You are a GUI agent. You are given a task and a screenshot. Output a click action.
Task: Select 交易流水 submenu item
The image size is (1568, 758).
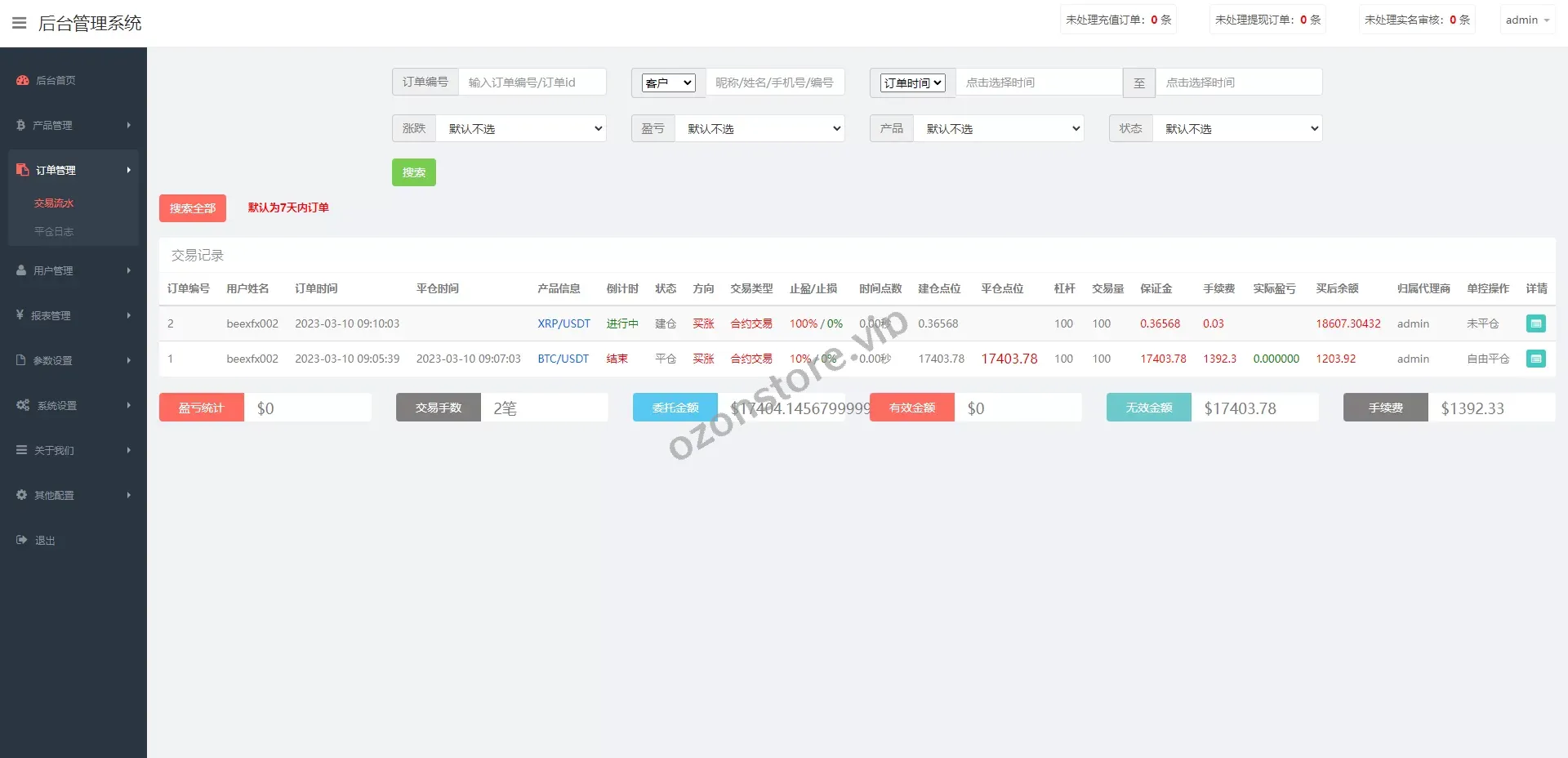point(54,203)
